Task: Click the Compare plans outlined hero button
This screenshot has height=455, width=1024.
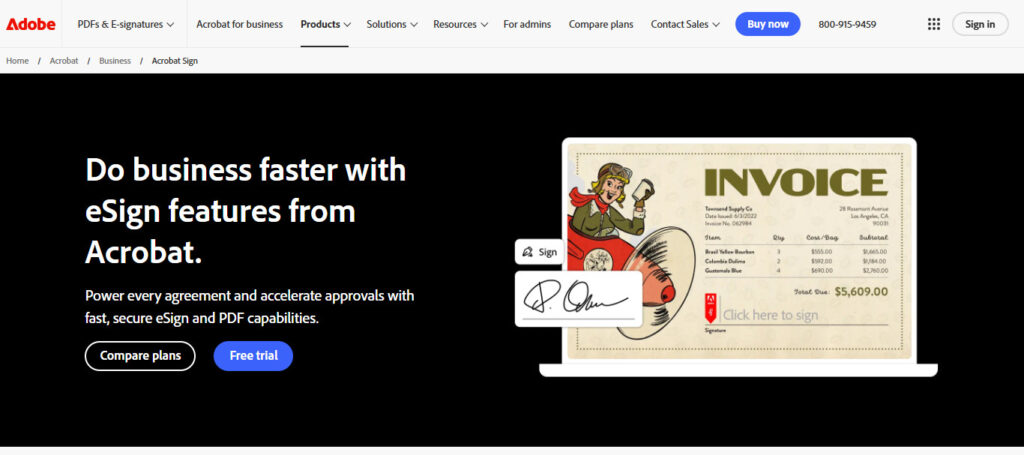Action: (x=140, y=356)
